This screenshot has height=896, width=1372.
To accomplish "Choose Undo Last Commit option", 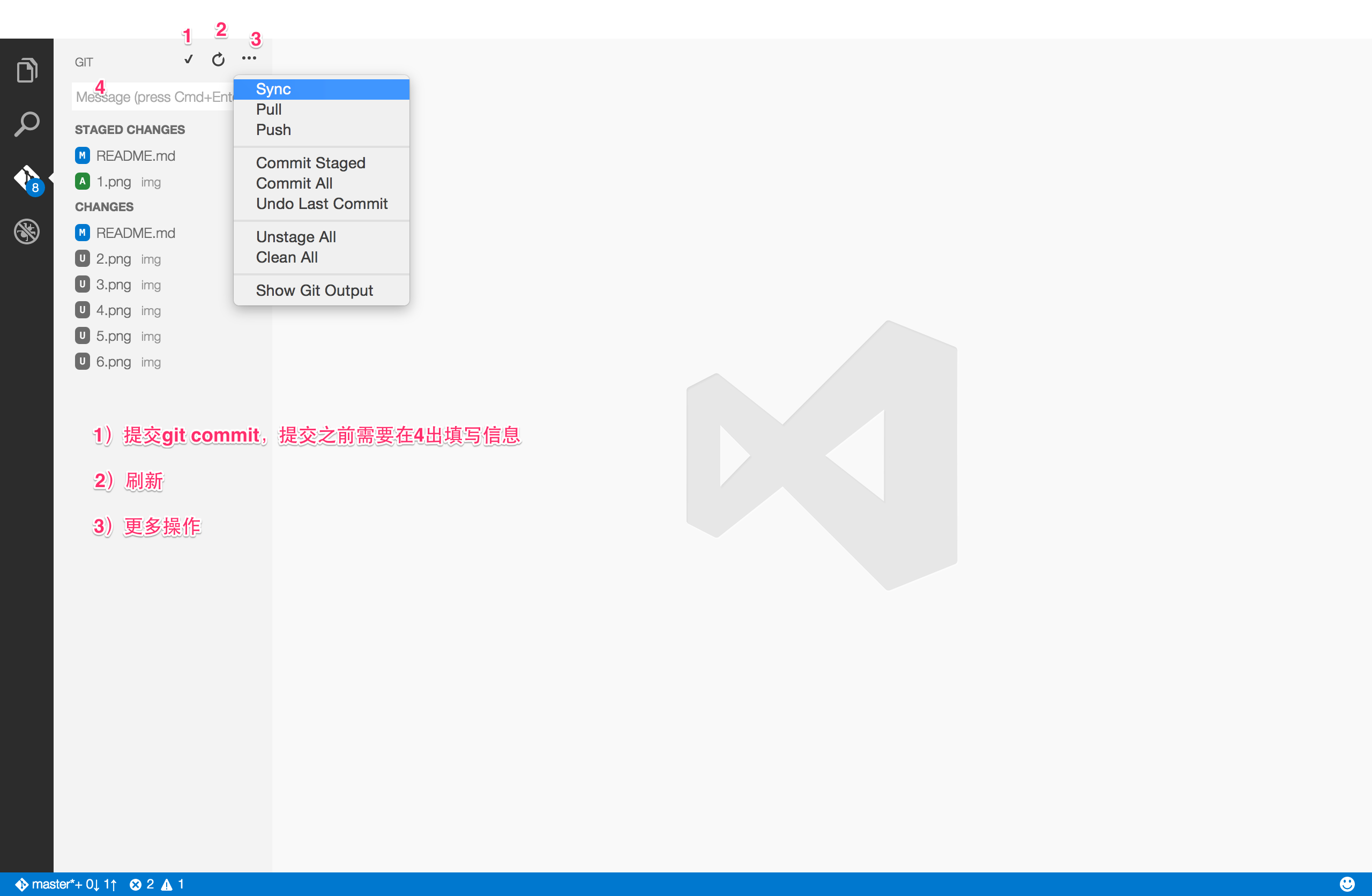I will [322, 204].
